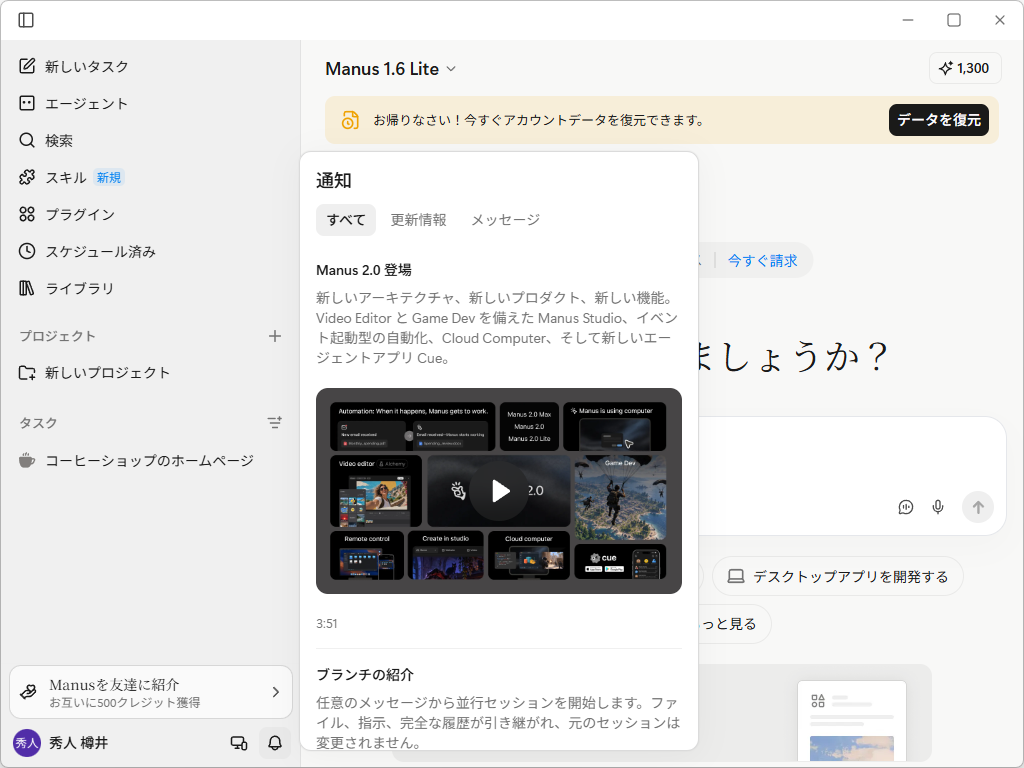Select the すべて notifications tab
Image resolution: width=1024 pixels, height=768 pixels.
(x=346, y=220)
